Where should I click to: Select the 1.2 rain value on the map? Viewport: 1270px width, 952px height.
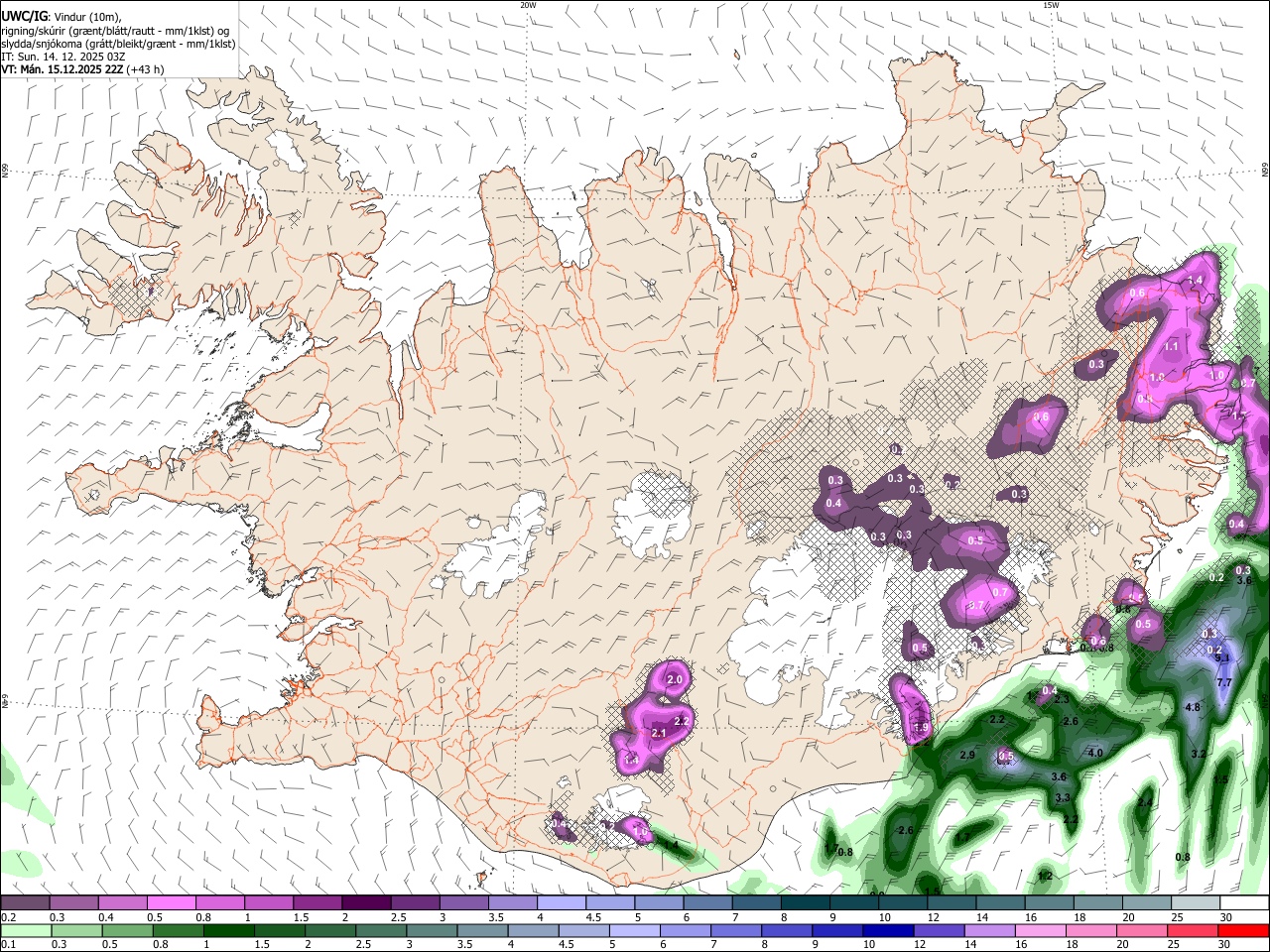pos(1045,876)
